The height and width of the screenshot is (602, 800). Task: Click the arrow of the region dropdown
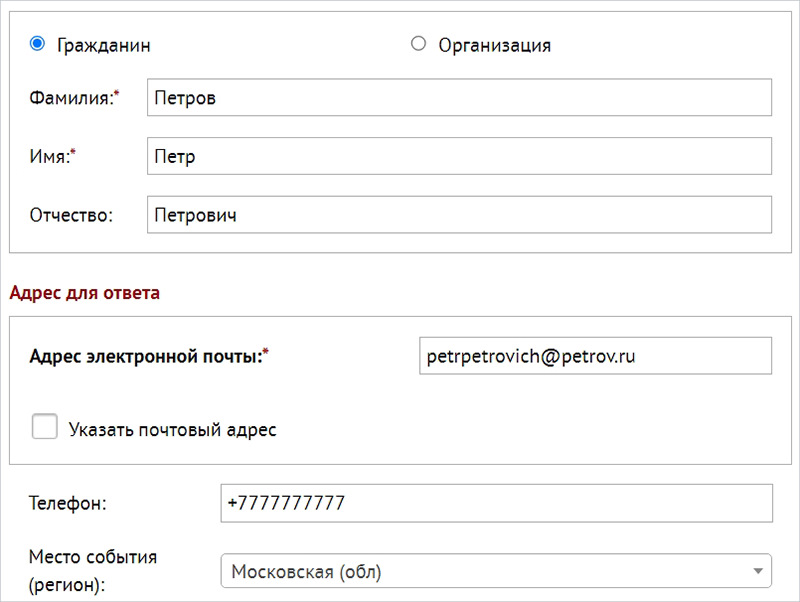coord(757,572)
